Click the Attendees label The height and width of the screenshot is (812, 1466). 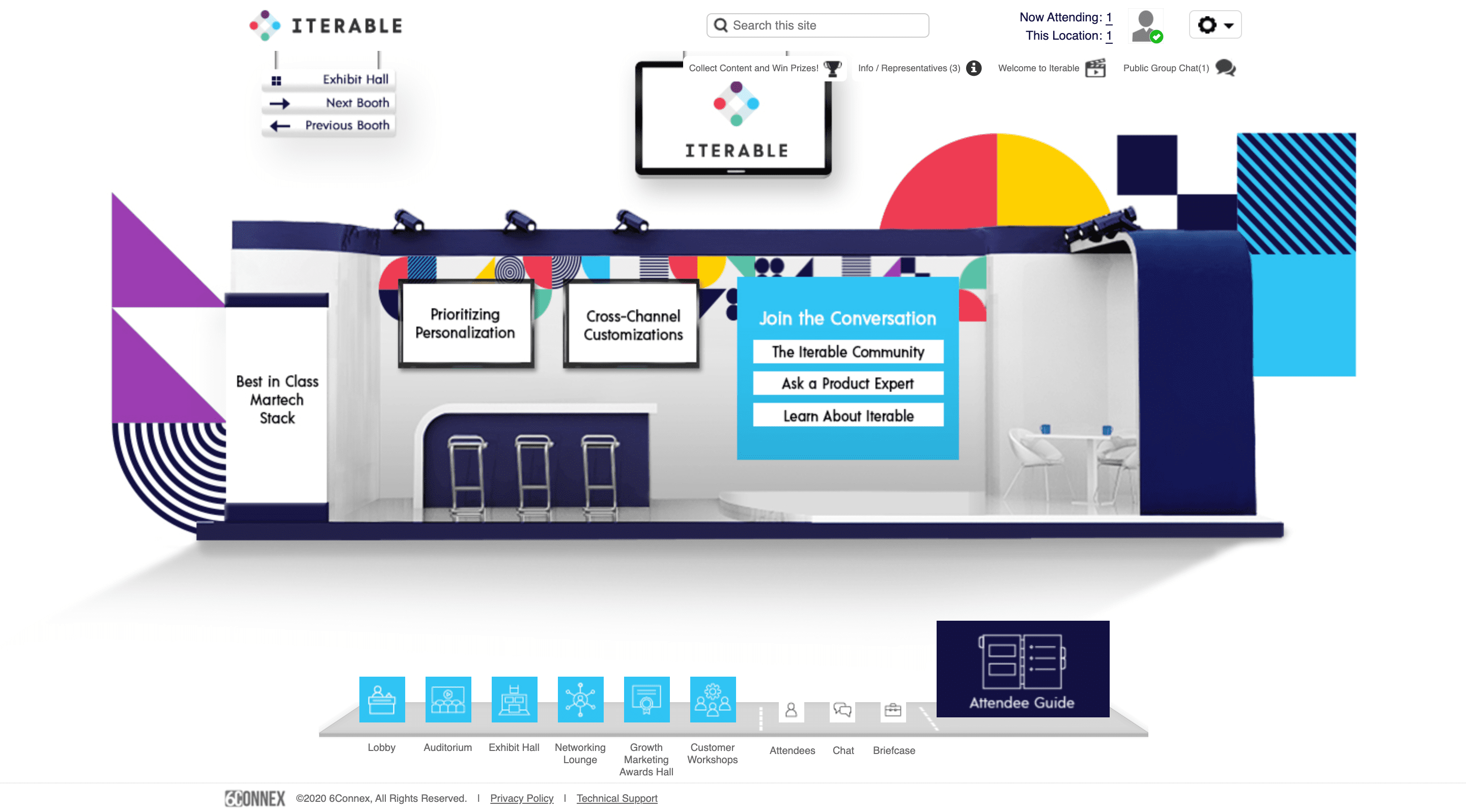tap(792, 750)
